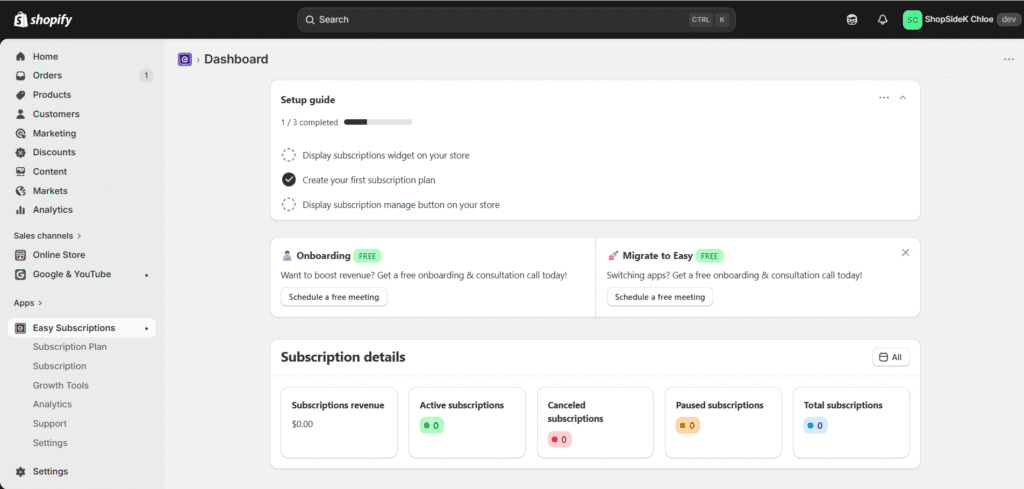The image size is (1024, 489).
Task: Click the setup guide progress bar
Action: pyautogui.click(x=377, y=122)
